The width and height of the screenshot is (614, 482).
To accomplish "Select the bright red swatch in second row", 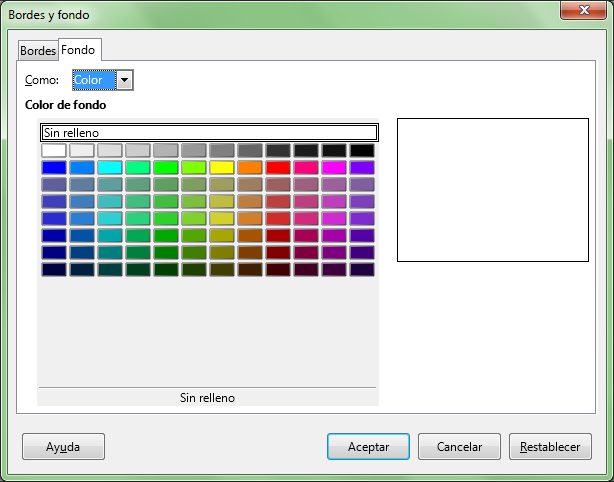I will 278,167.
